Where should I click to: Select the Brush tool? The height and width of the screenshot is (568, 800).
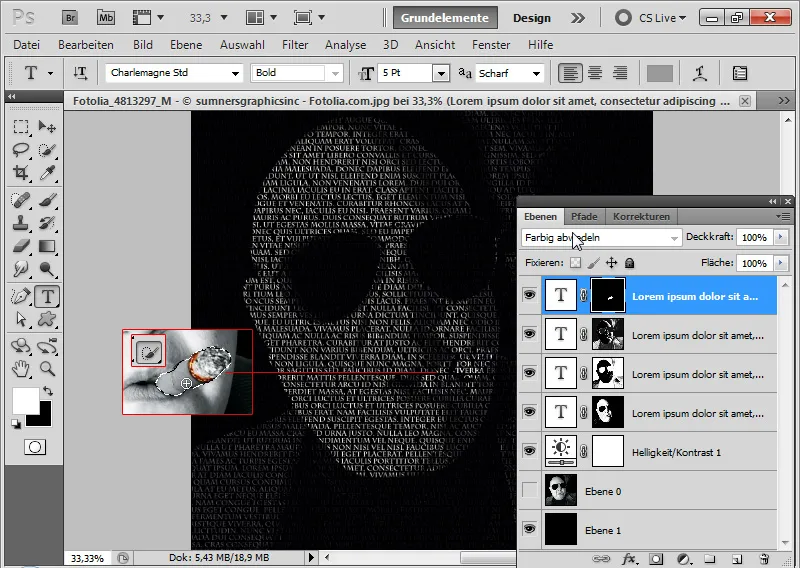(x=47, y=200)
